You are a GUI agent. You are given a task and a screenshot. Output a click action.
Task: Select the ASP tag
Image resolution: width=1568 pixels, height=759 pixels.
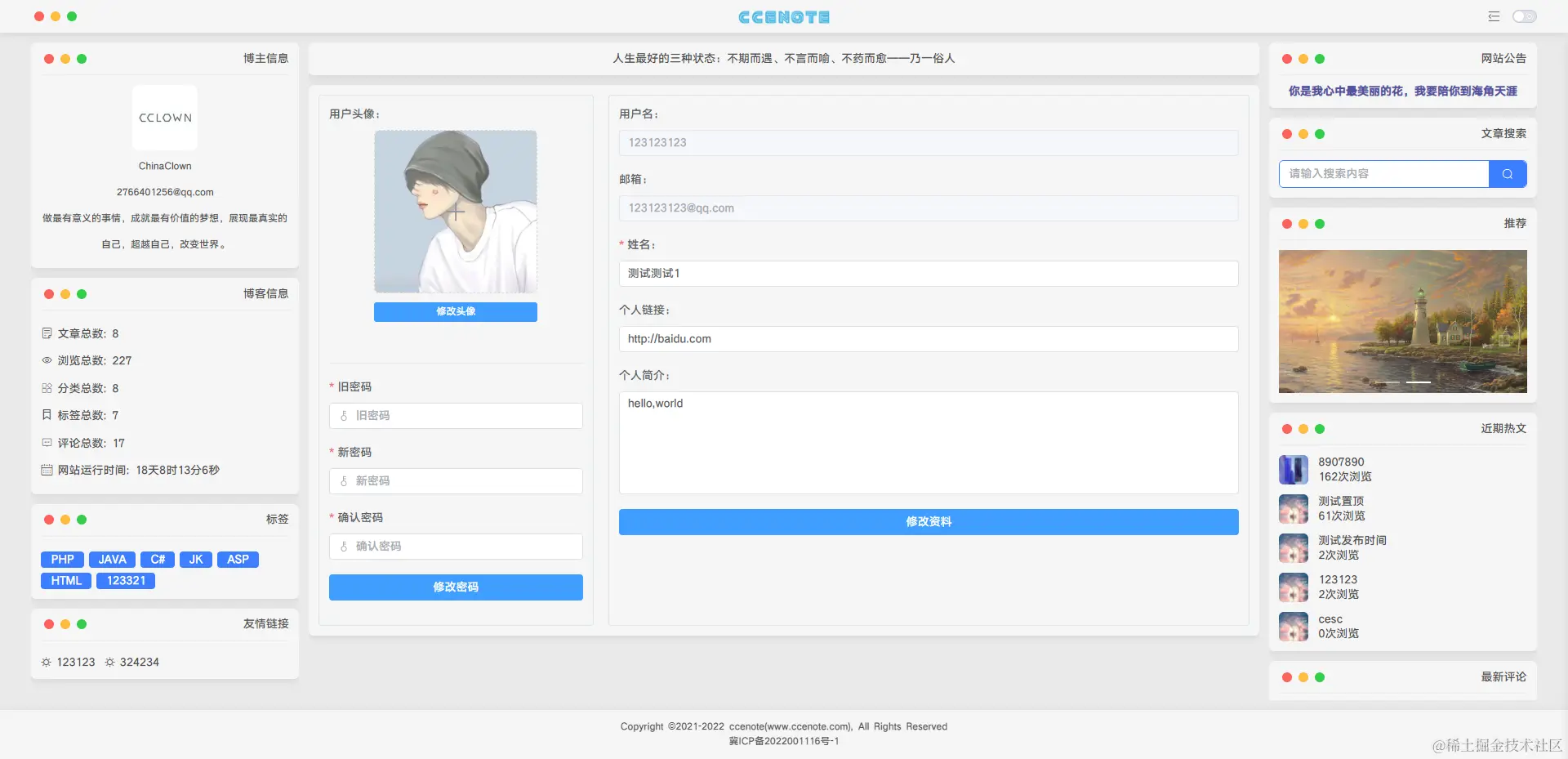(238, 560)
